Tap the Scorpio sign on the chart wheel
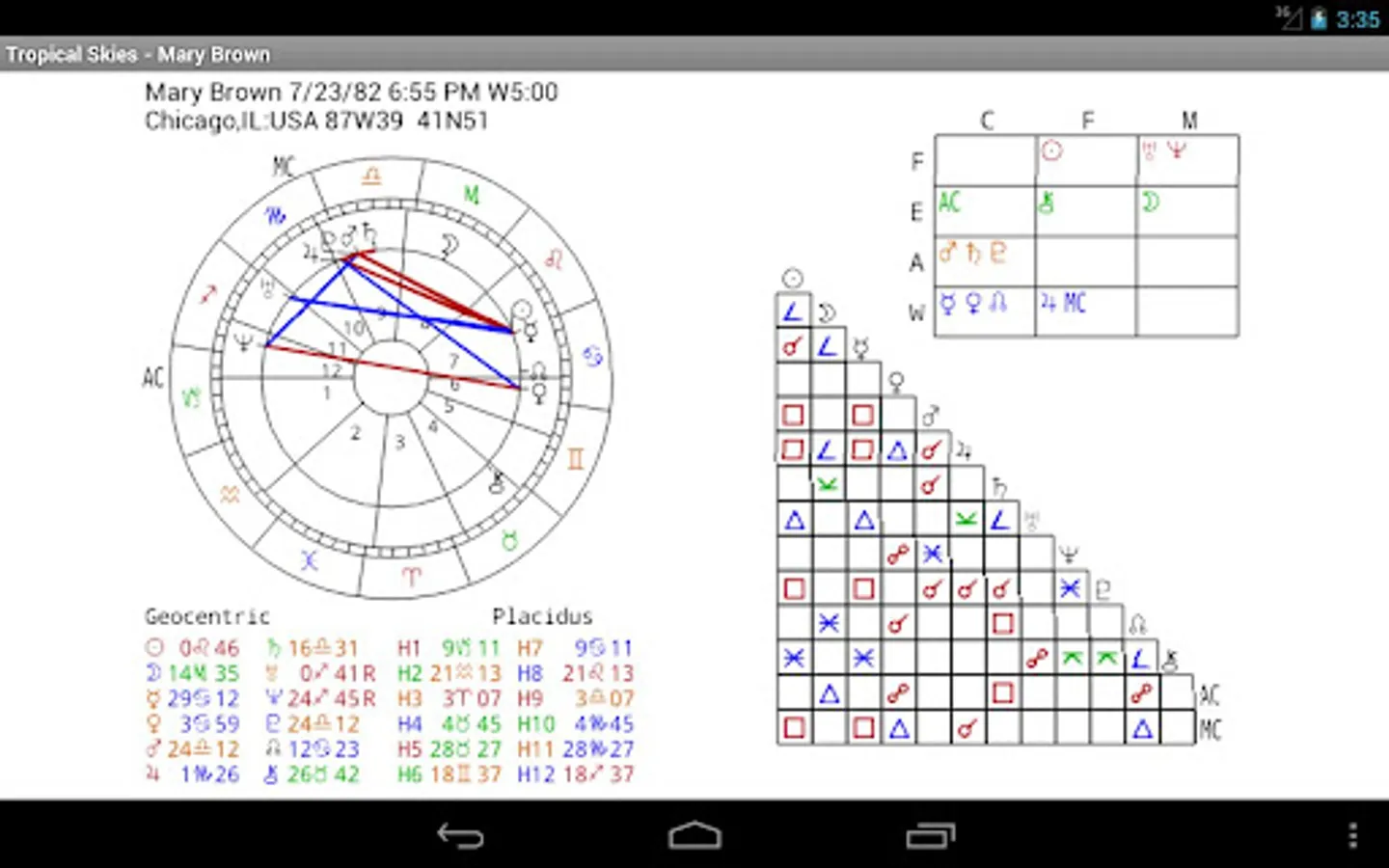 click(x=276, y=215)
